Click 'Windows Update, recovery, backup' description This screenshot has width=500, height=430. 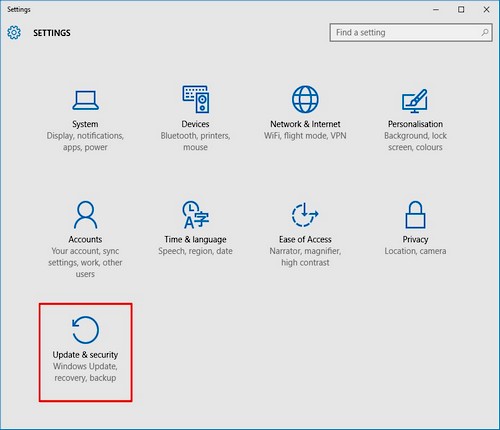point(85,372)
